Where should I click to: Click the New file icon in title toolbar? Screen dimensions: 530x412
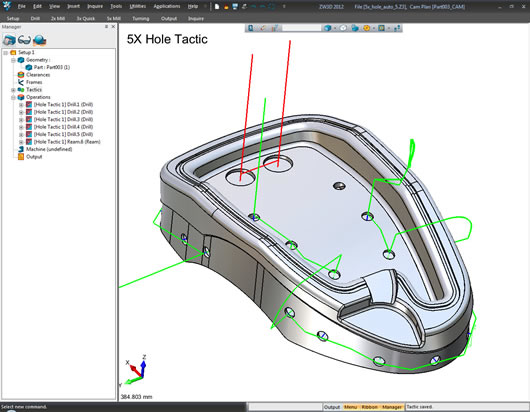point(217,6)
